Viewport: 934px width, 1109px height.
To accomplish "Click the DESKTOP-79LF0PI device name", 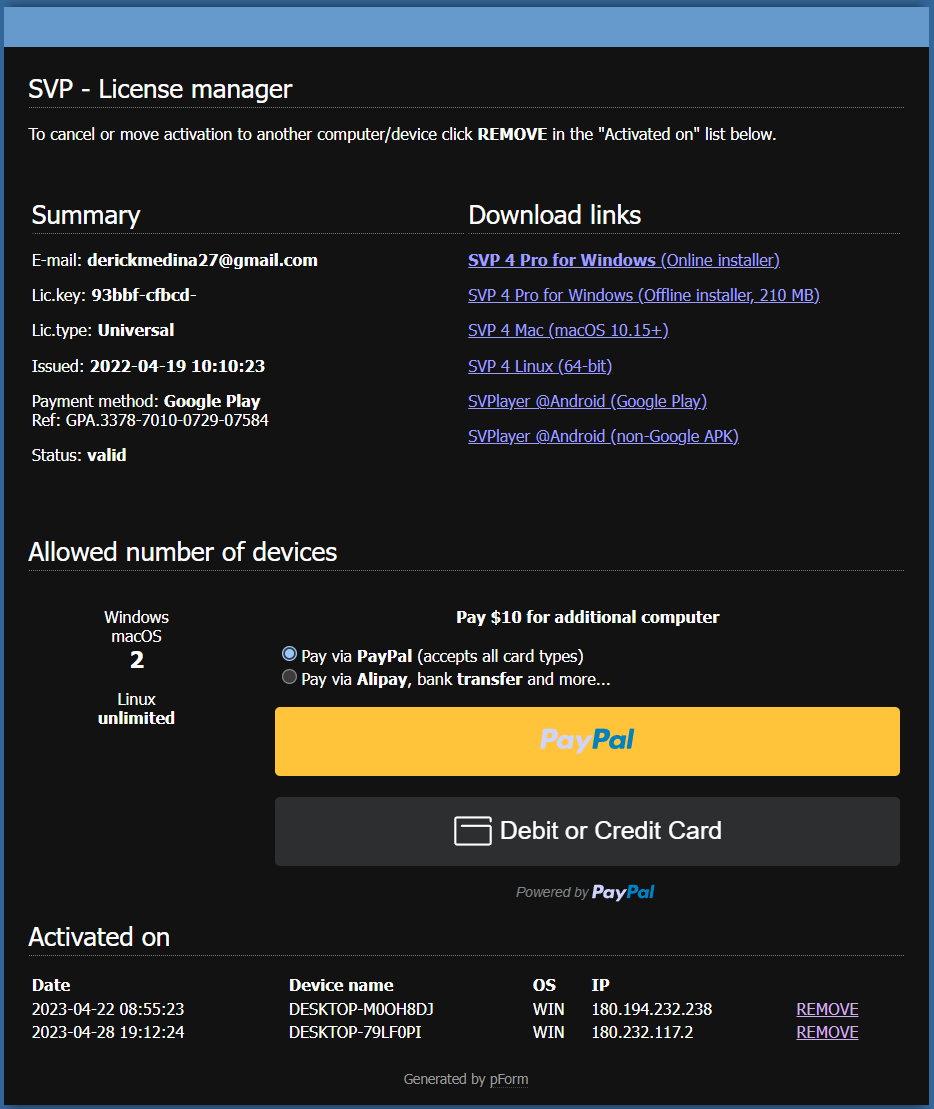I will pyautogui.click(x=361, y=1032).
